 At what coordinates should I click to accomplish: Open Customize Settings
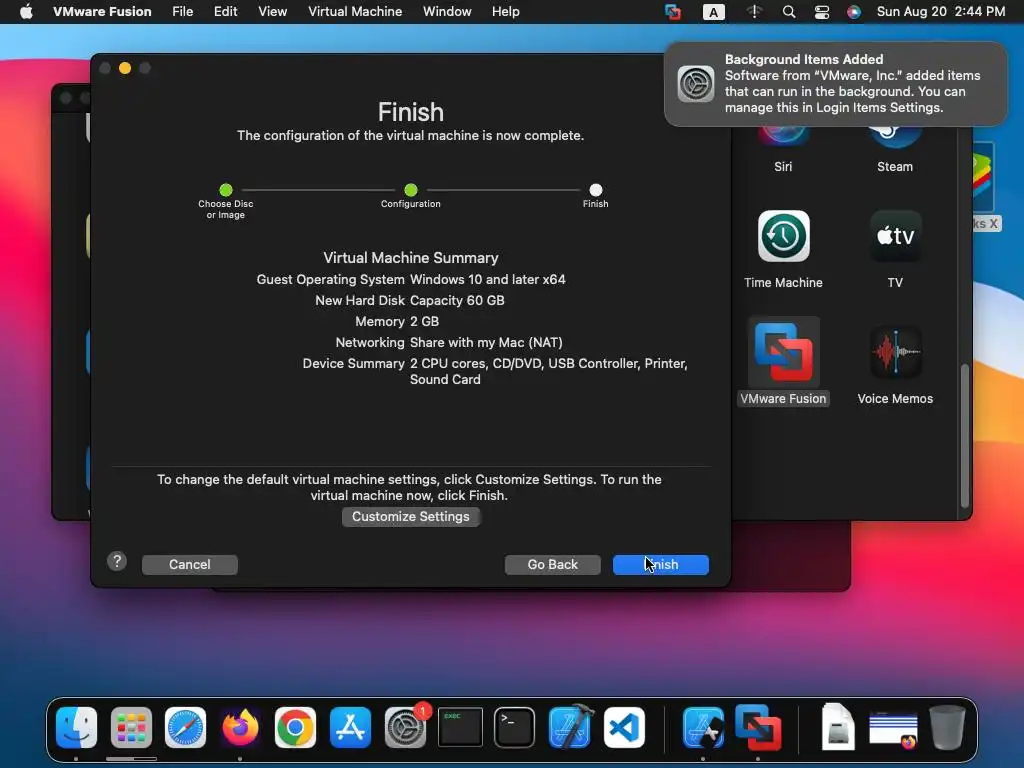[x=411, y=517]
